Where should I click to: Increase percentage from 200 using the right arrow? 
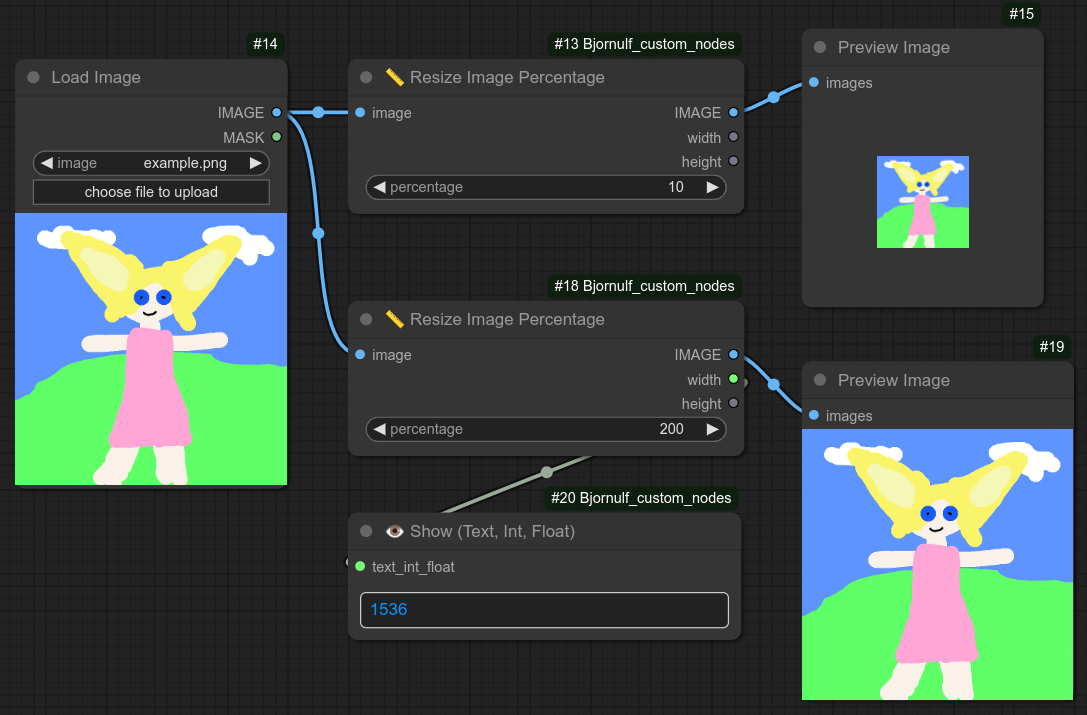click(x=712, y=429)
